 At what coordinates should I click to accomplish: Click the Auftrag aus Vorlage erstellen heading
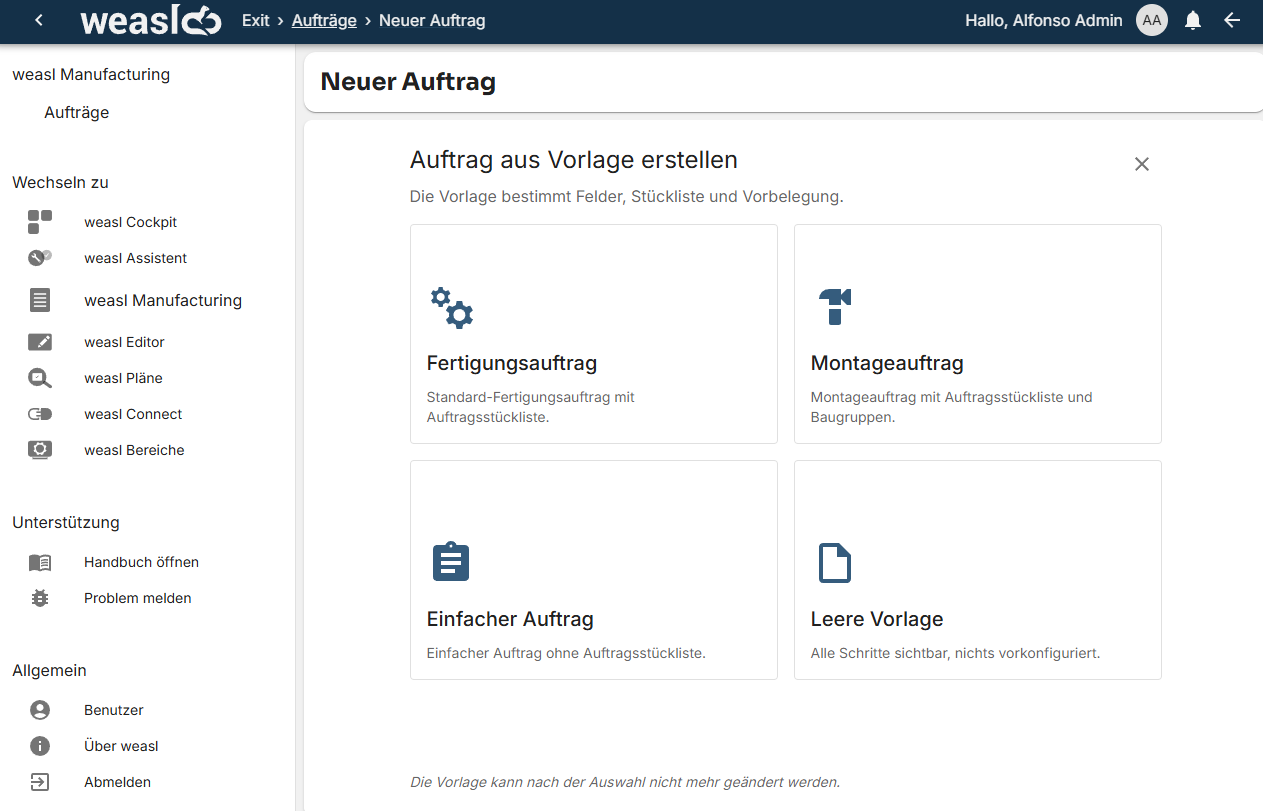point(574,160)
